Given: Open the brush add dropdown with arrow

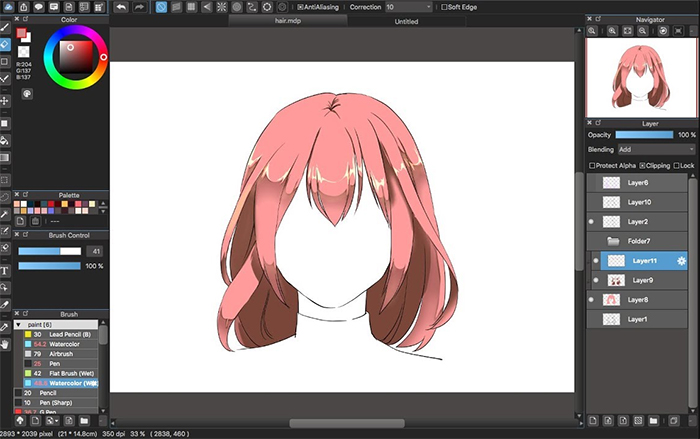Looking at the screenshot, I should pyautogui.click(x=52, y=421).
